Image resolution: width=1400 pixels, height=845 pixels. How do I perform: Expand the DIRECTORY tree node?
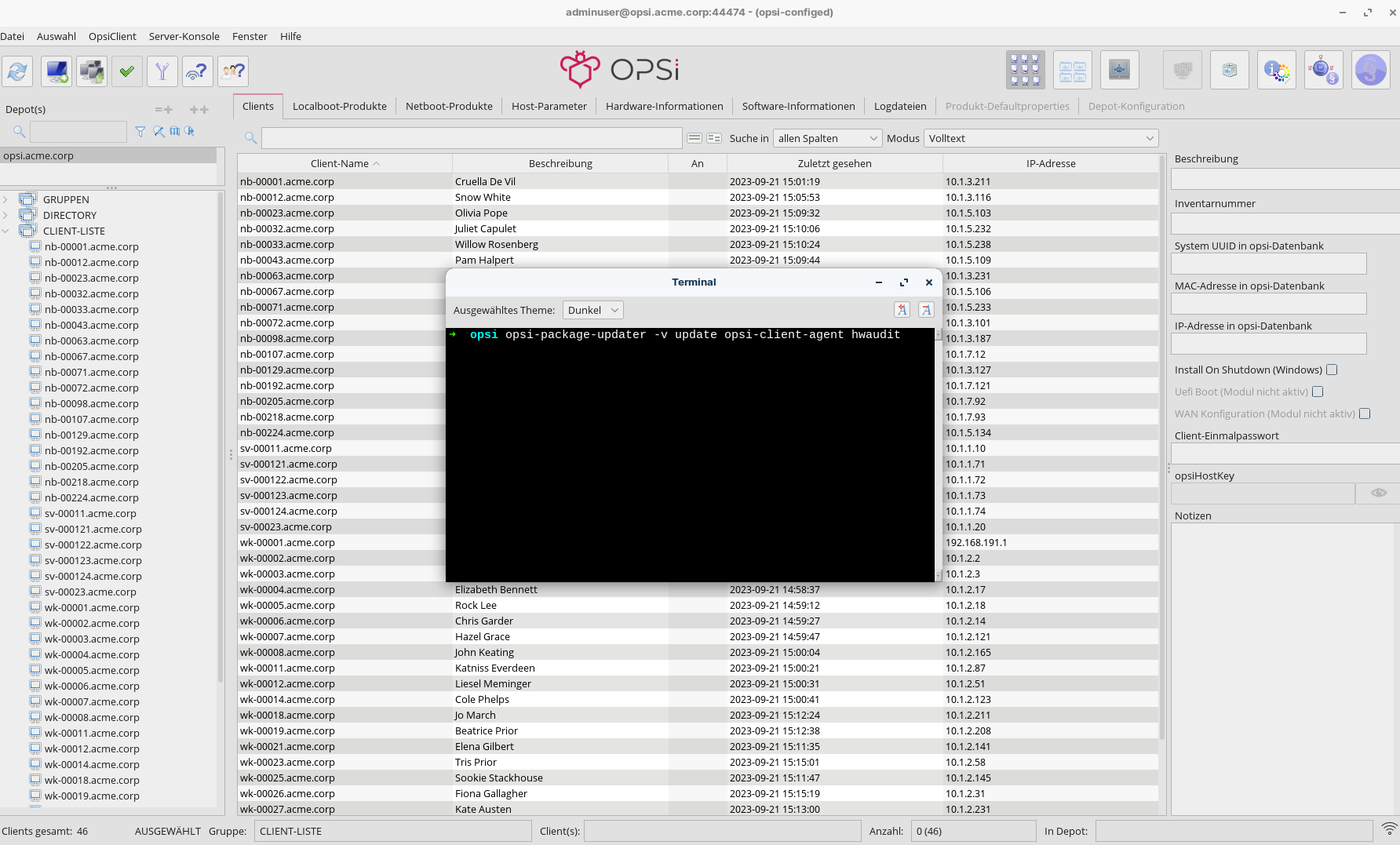pos(5,215)
